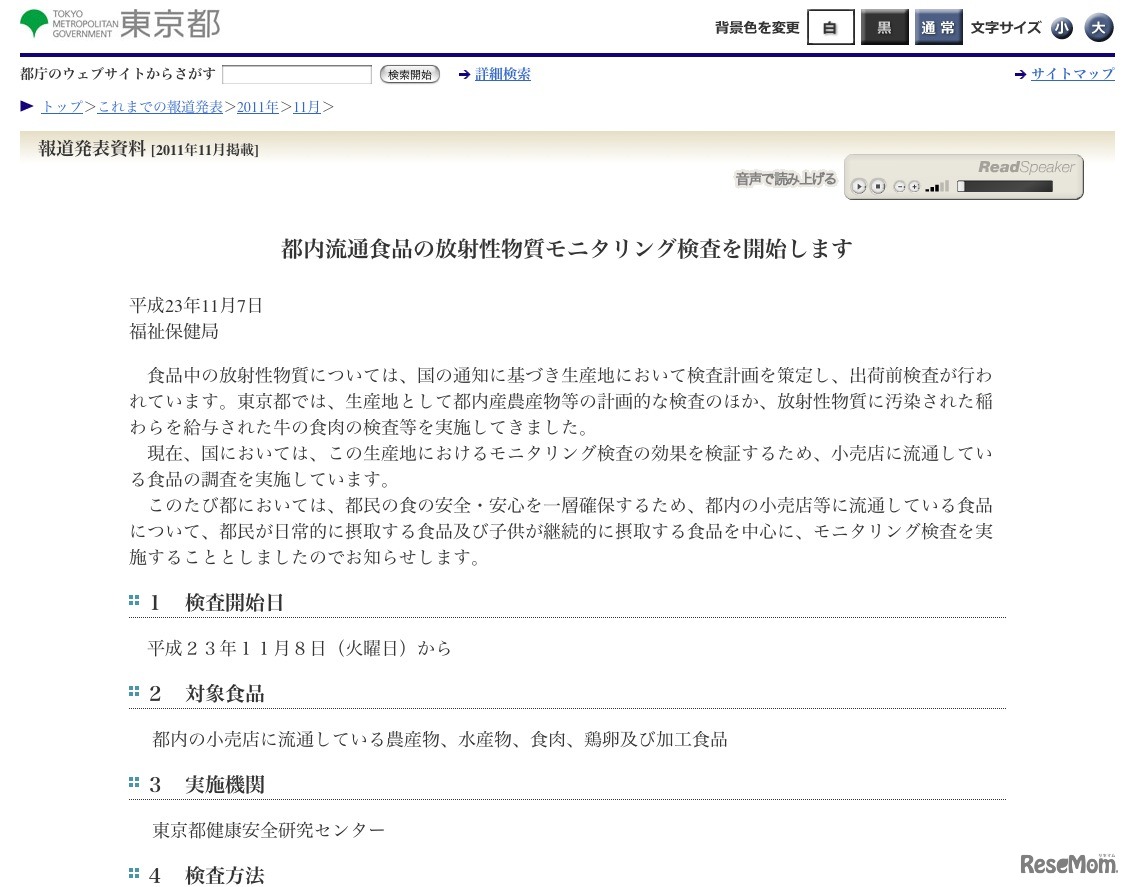
Task: Open 2011年 breadcrumb link
Action: click(258, 107)
